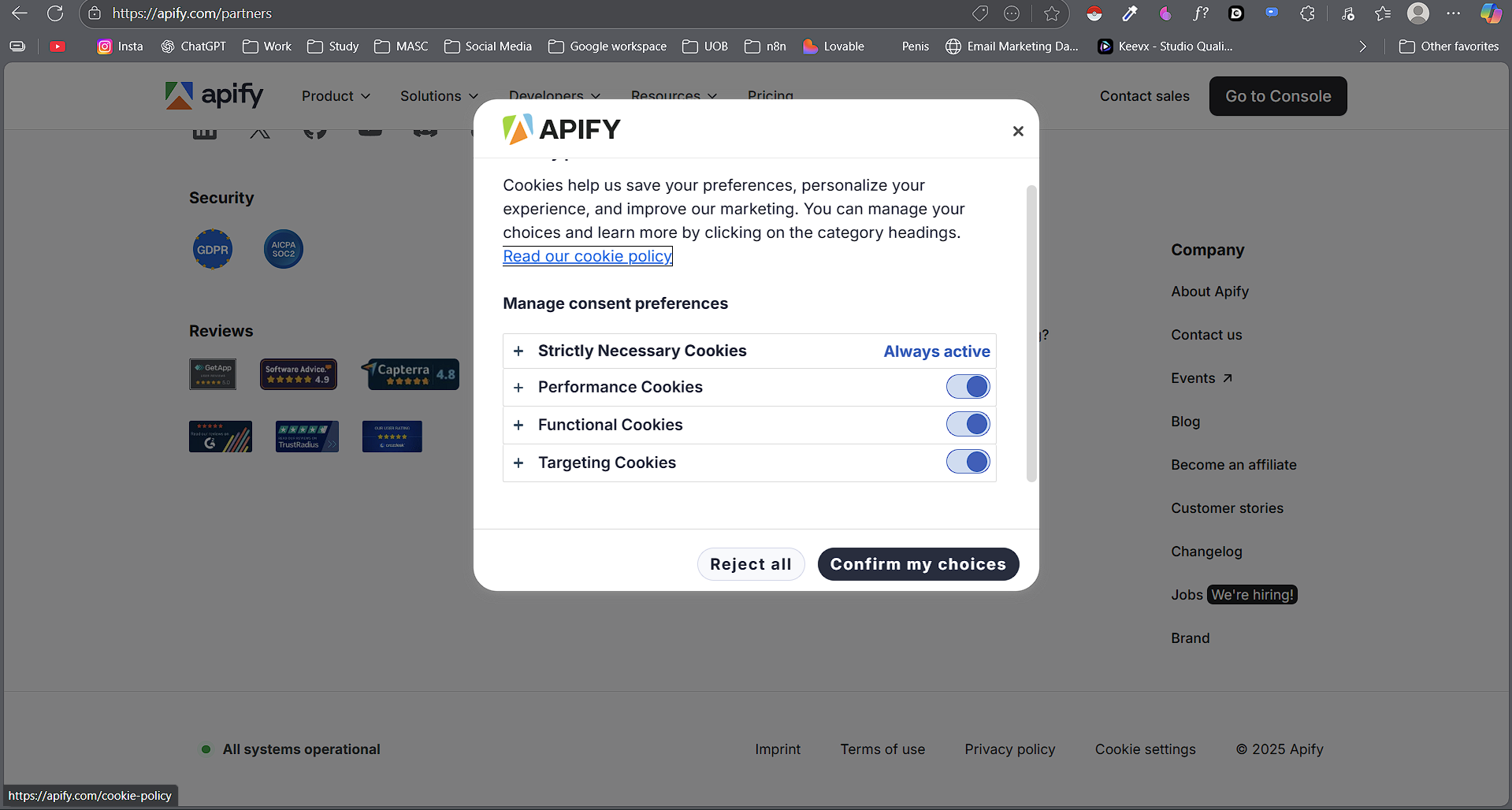Click TrustRadius review badge
The width and height of the screenshot is (1512, 810).
tap(307, 437)
